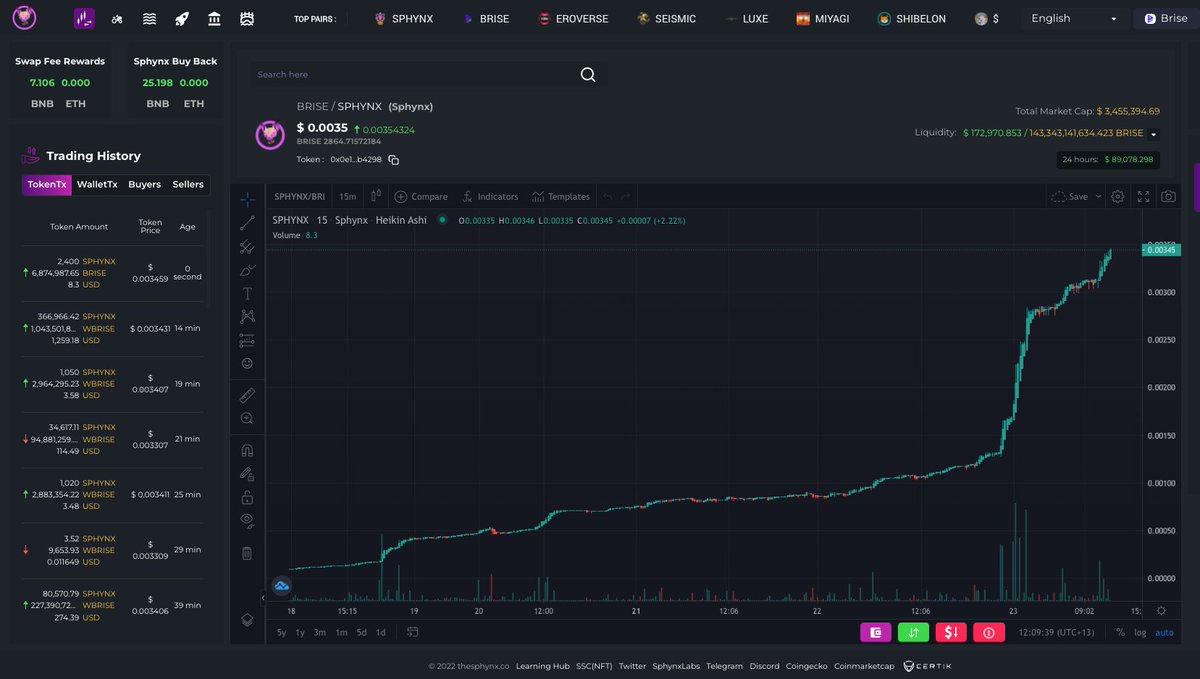Click the Compare symbol button
This screenshot has width=1200, height=679.
tap(422, 197)
